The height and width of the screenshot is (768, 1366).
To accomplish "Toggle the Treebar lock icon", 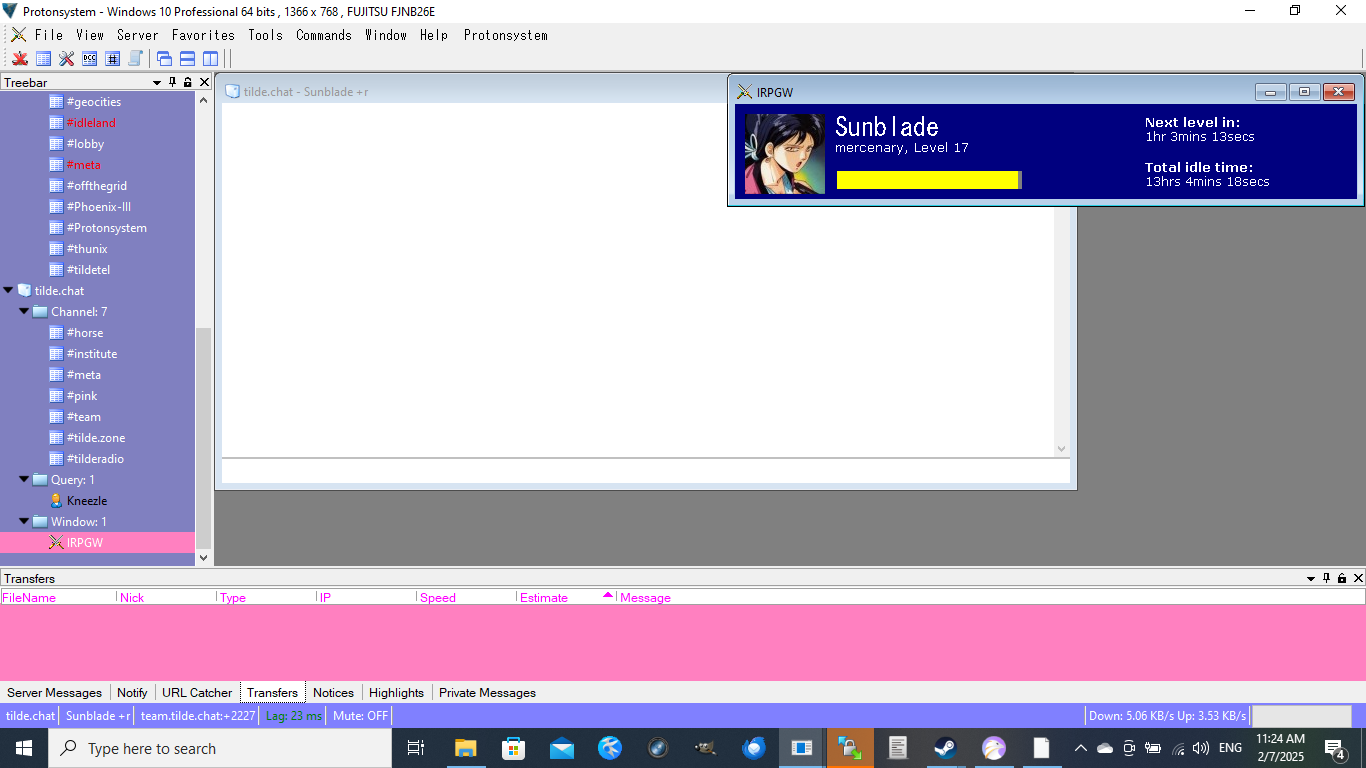I will tap(187, 82).
